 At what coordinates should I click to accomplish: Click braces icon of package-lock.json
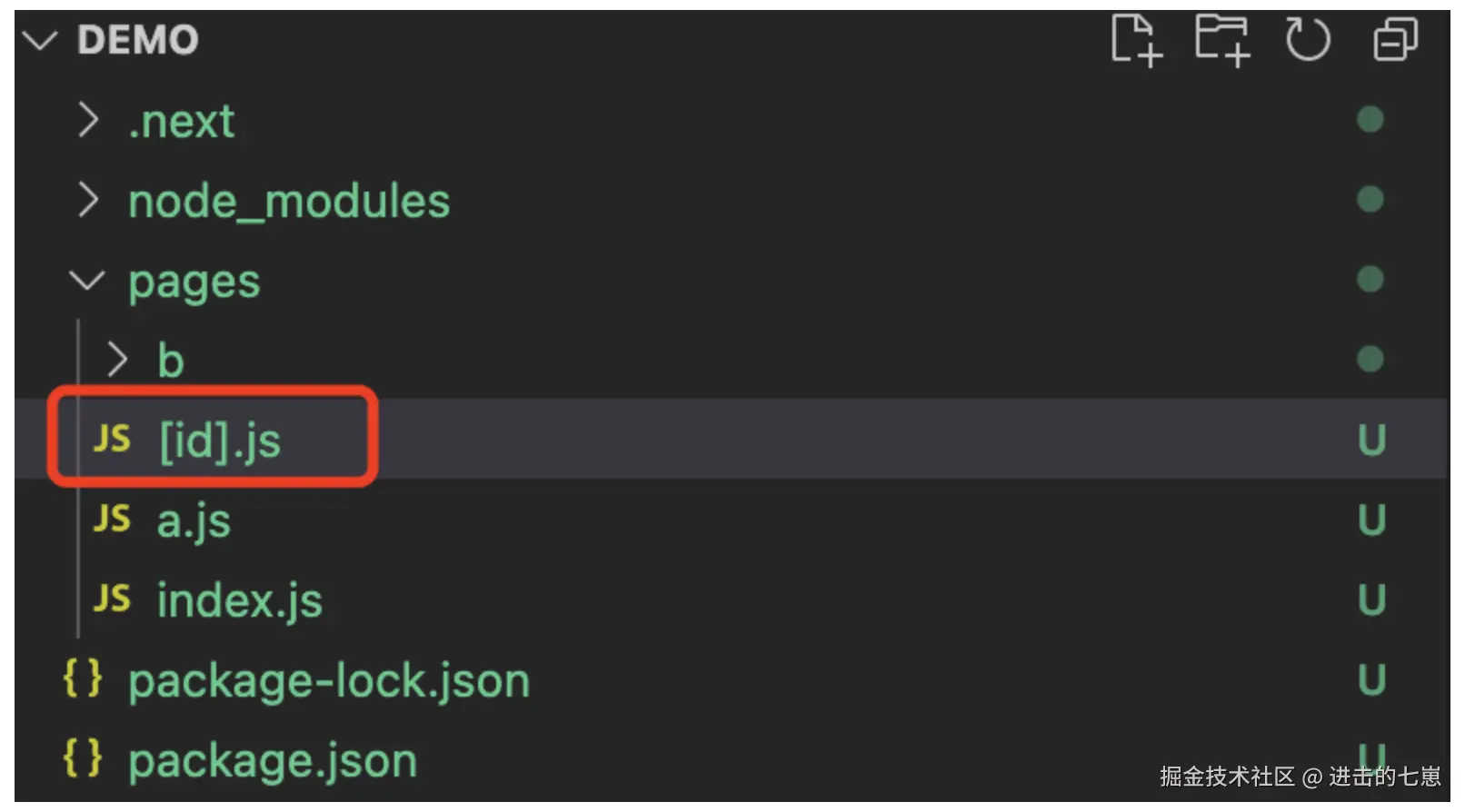click(83, 679)
